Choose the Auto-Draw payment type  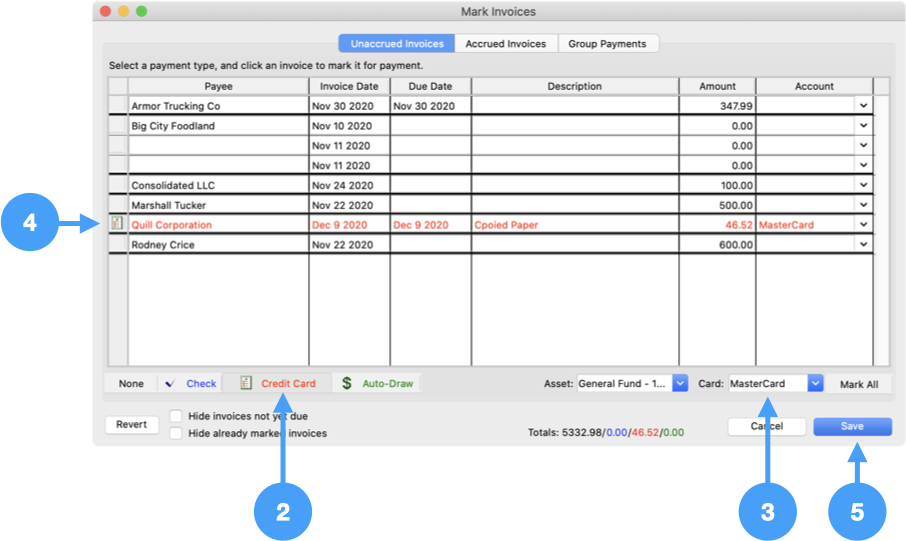point(377,384)
